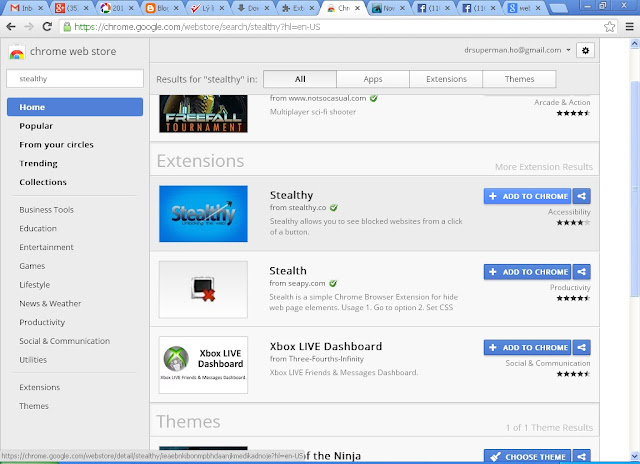Click the Stealthy extension thumbnail
Screen dimensions: 640x464
click(x=203, y=214)
